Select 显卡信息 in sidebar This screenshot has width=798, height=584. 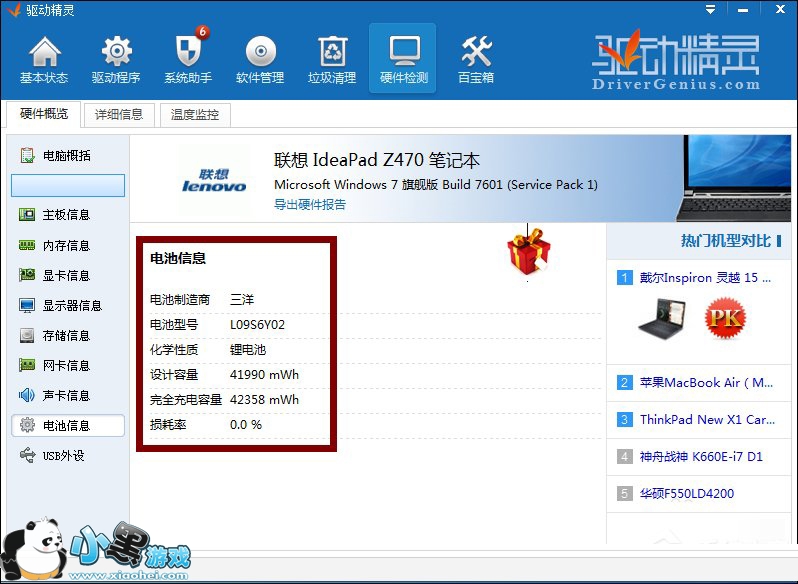67,276
